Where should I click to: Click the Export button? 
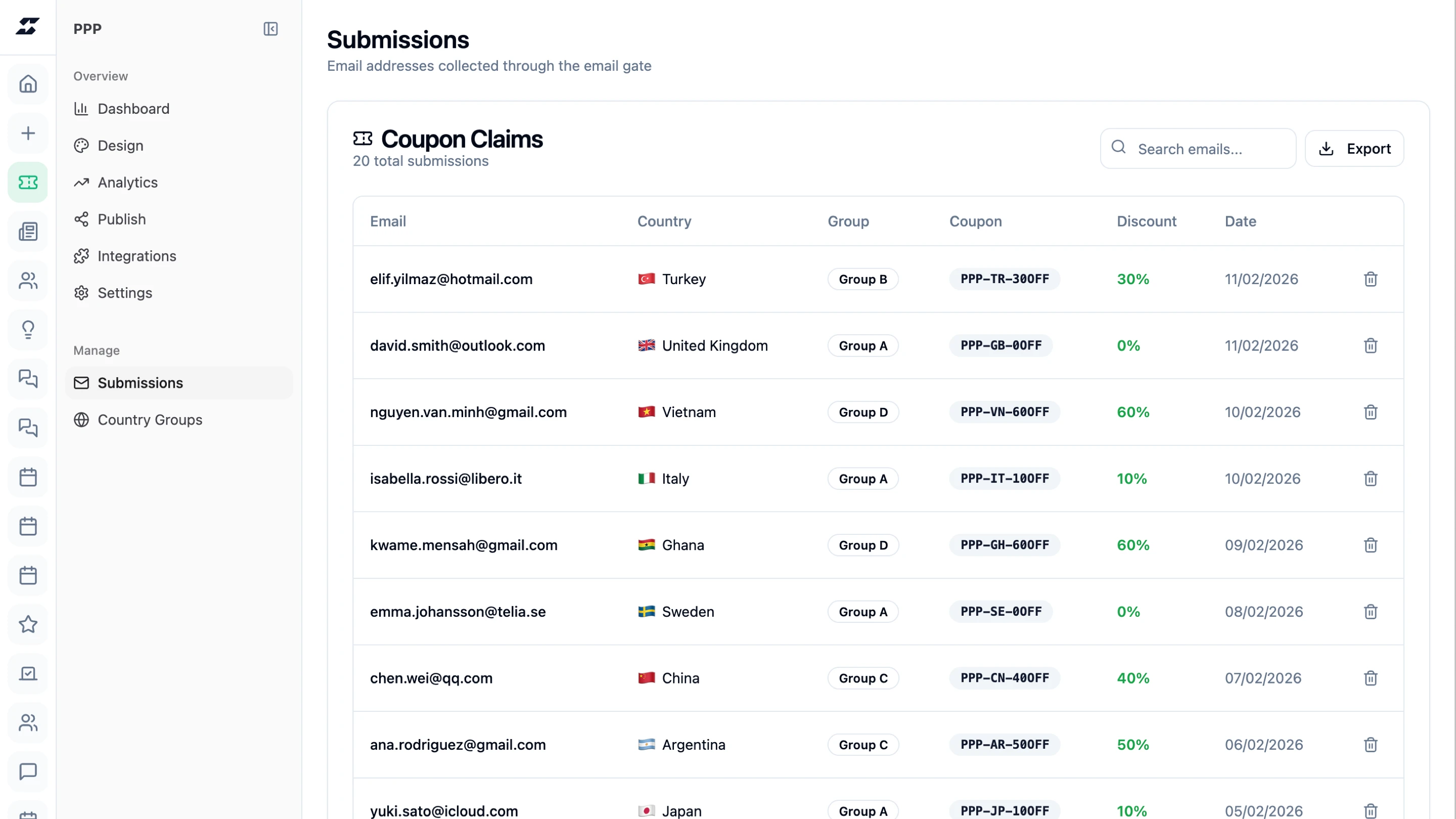[1354, 149]
